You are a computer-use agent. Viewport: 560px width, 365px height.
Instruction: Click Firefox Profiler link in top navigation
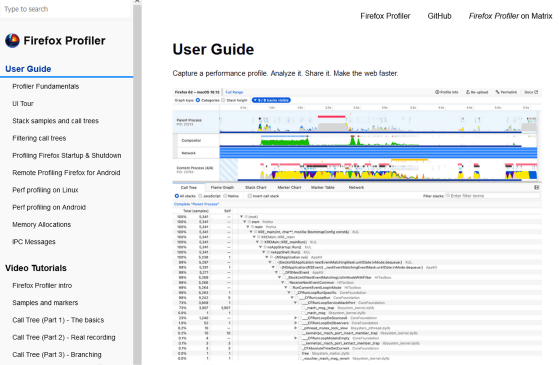pos(385,16)
